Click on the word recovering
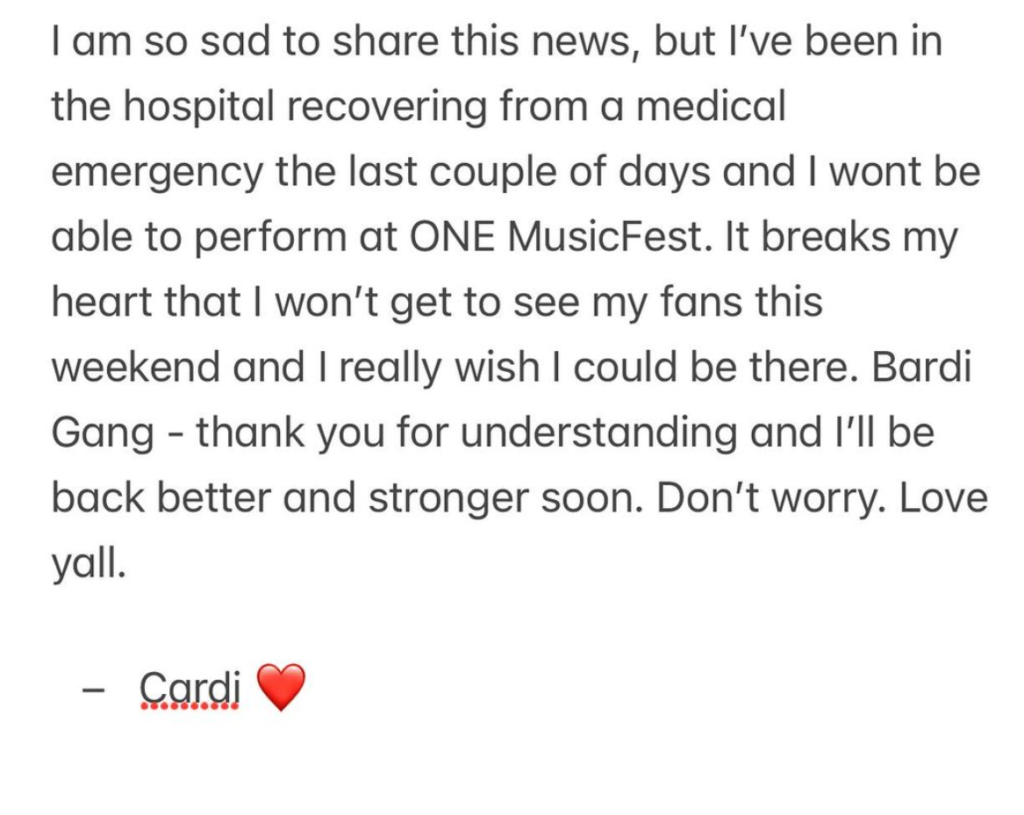This screenshot has height=815, width=1024. (x=387, y=107)
